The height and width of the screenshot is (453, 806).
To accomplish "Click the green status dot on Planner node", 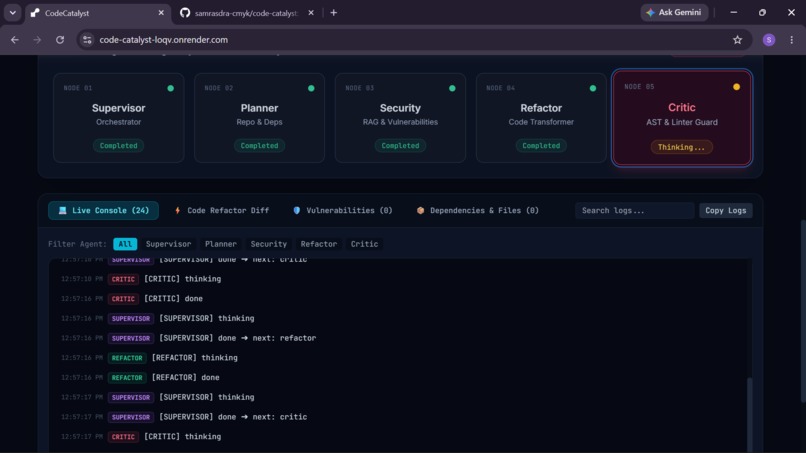I will [311, 88].
